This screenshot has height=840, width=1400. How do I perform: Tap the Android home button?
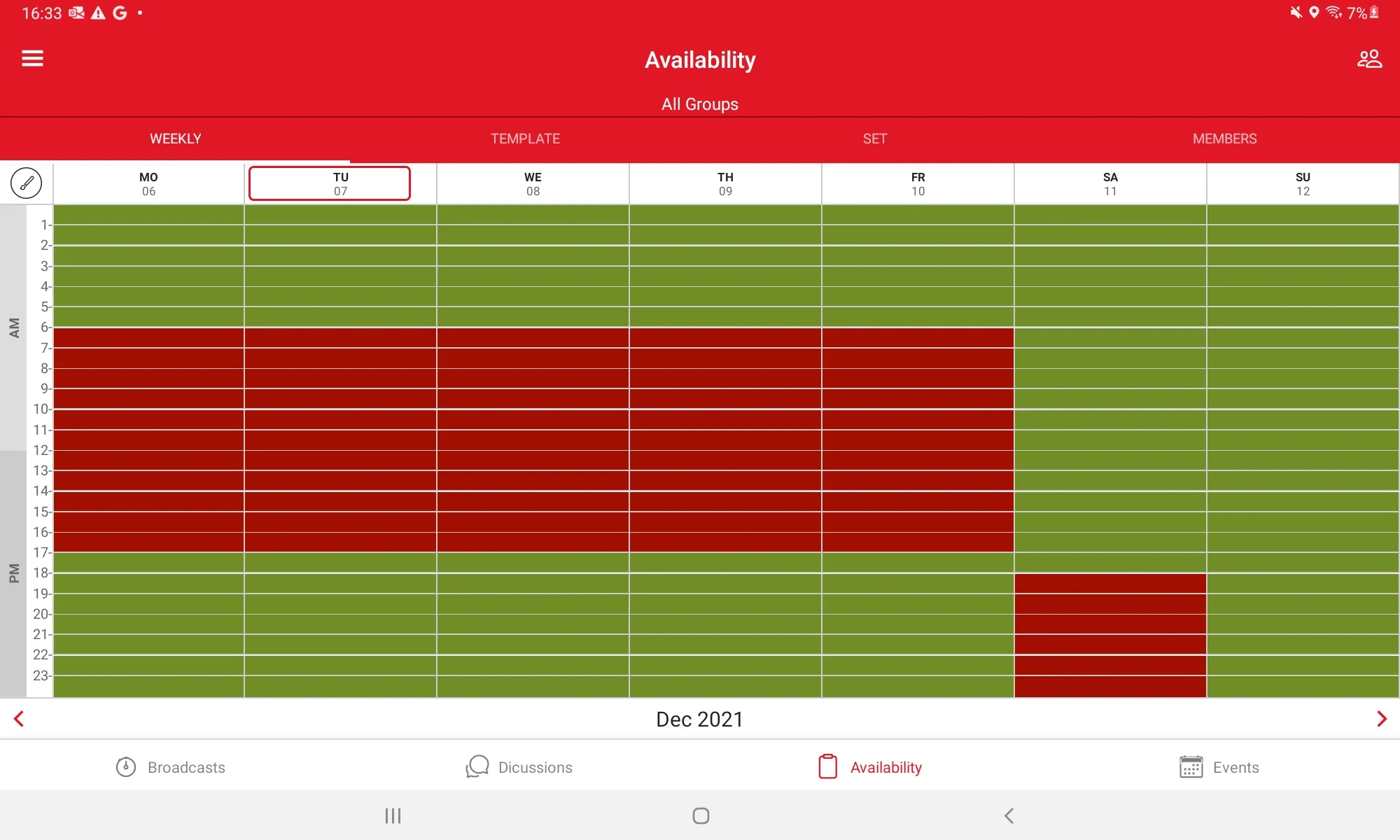[x=701, y=815]
